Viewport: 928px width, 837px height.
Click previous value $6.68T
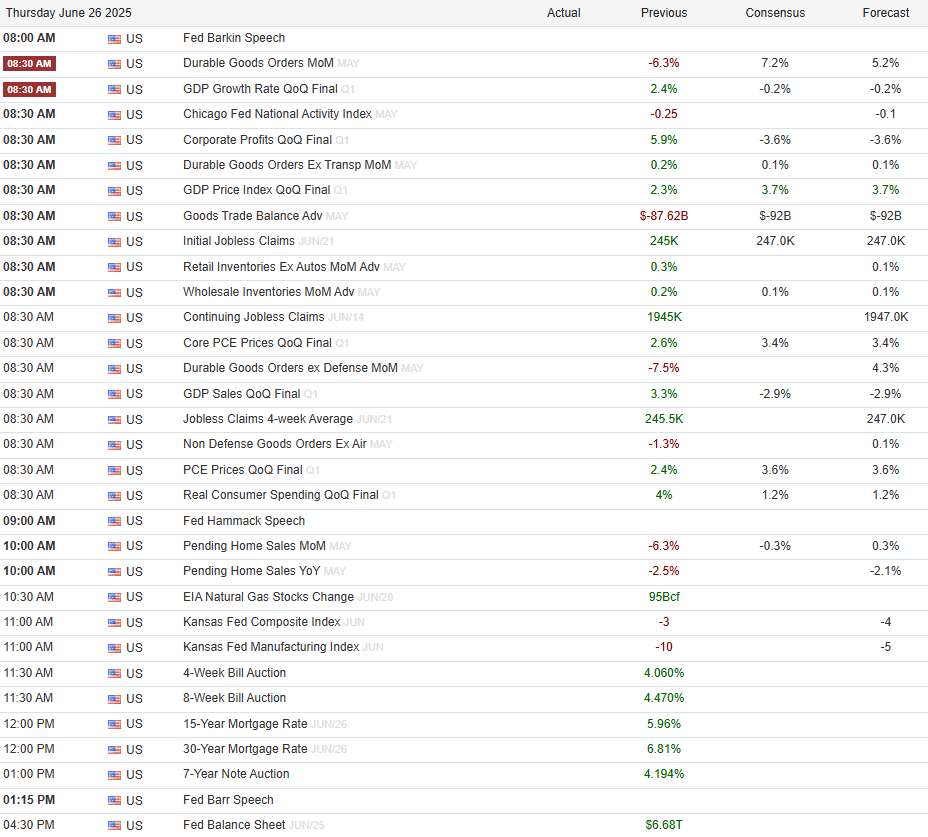tap(664, 825)
